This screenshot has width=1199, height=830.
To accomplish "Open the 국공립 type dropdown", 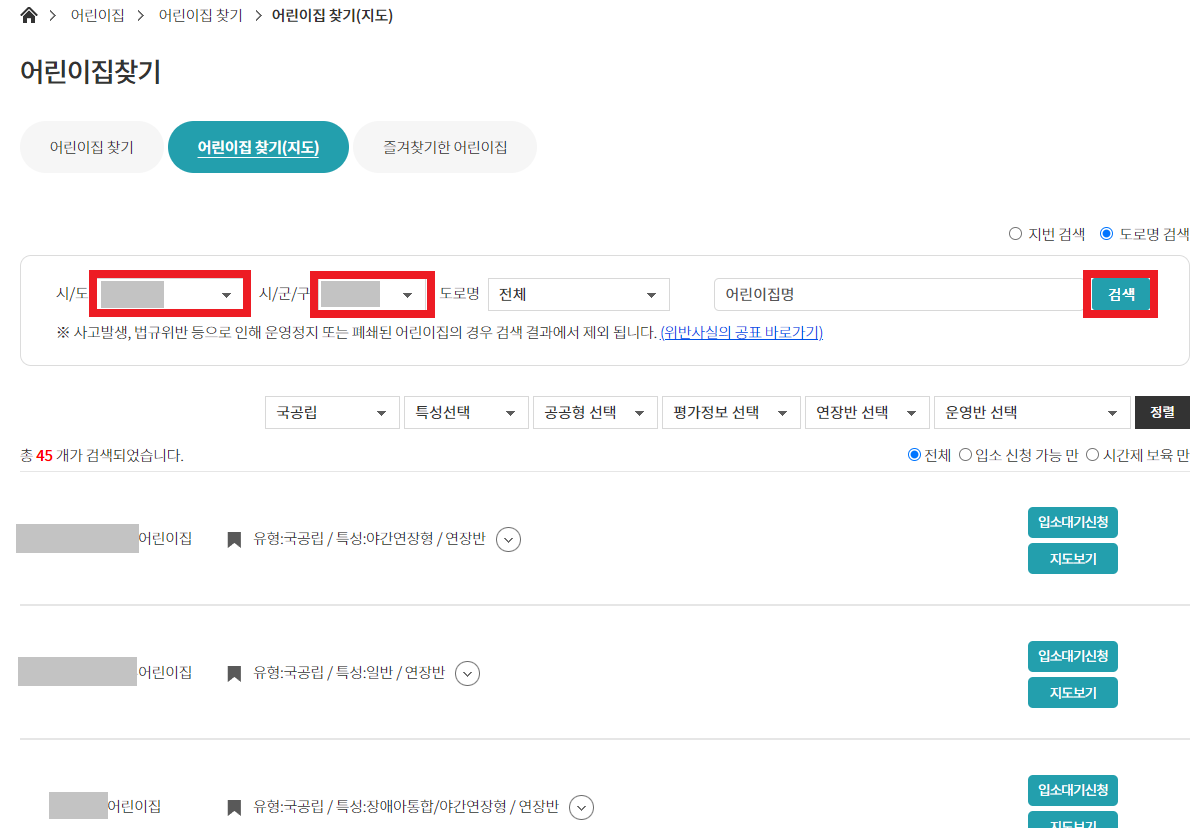I will 331,411.
